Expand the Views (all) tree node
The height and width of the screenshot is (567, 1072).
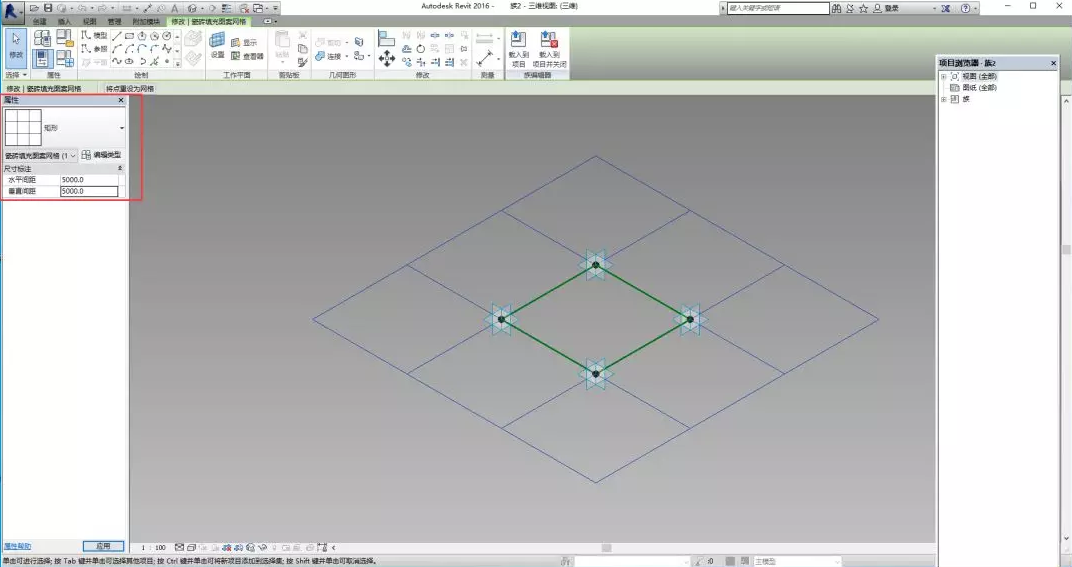(943, 76)
